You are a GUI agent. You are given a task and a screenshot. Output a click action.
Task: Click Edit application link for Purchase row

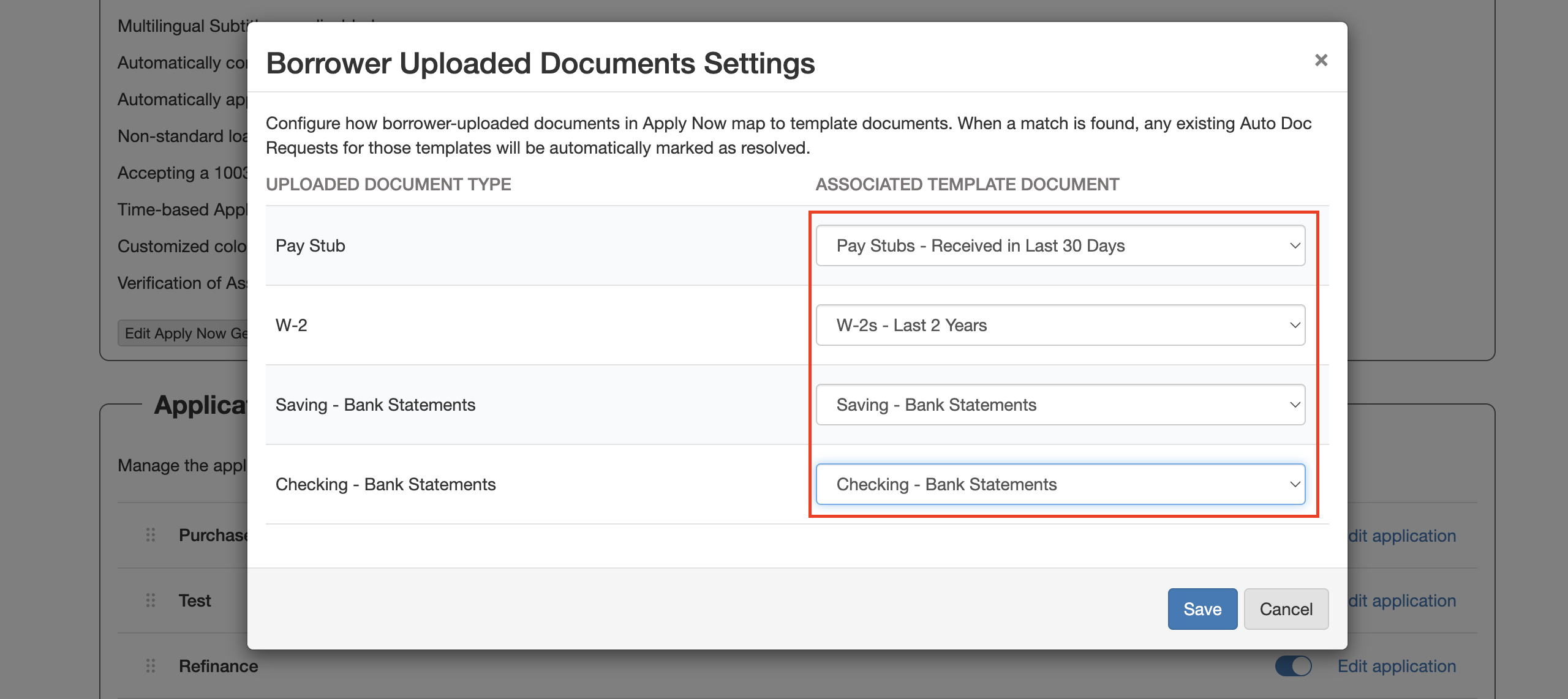1402,536
